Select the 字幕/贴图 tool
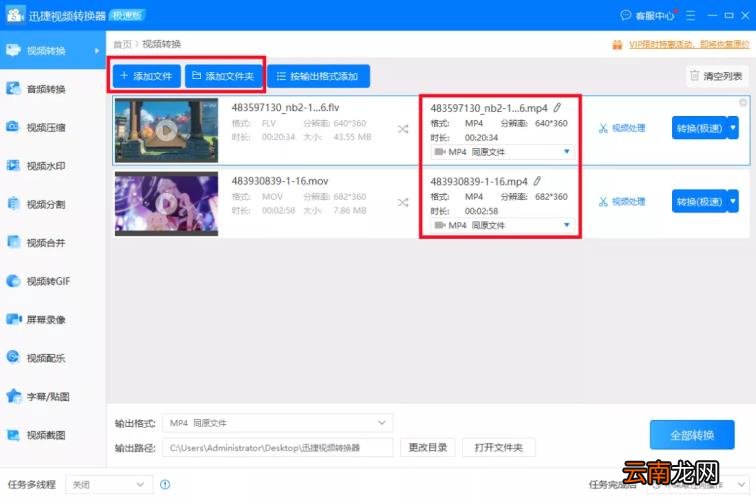The image size is (756, 501). [x=53, y=396]
